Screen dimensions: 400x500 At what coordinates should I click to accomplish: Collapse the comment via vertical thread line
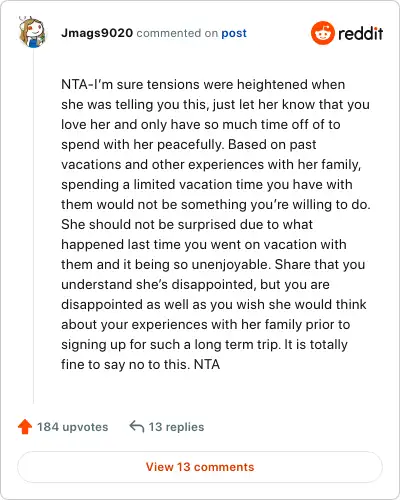pyautogui.click(x=33, y=227)
